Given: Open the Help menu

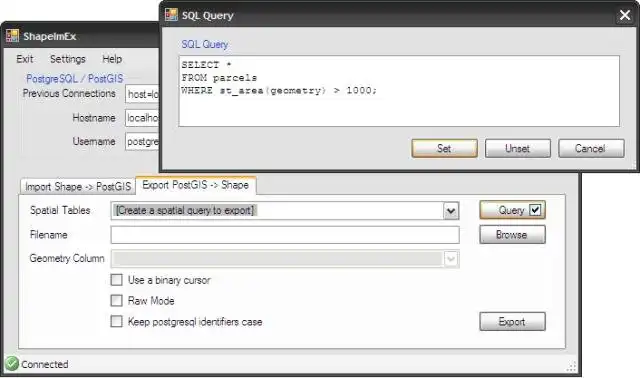Looking at the screenshot, I should [x=112, y=59].
